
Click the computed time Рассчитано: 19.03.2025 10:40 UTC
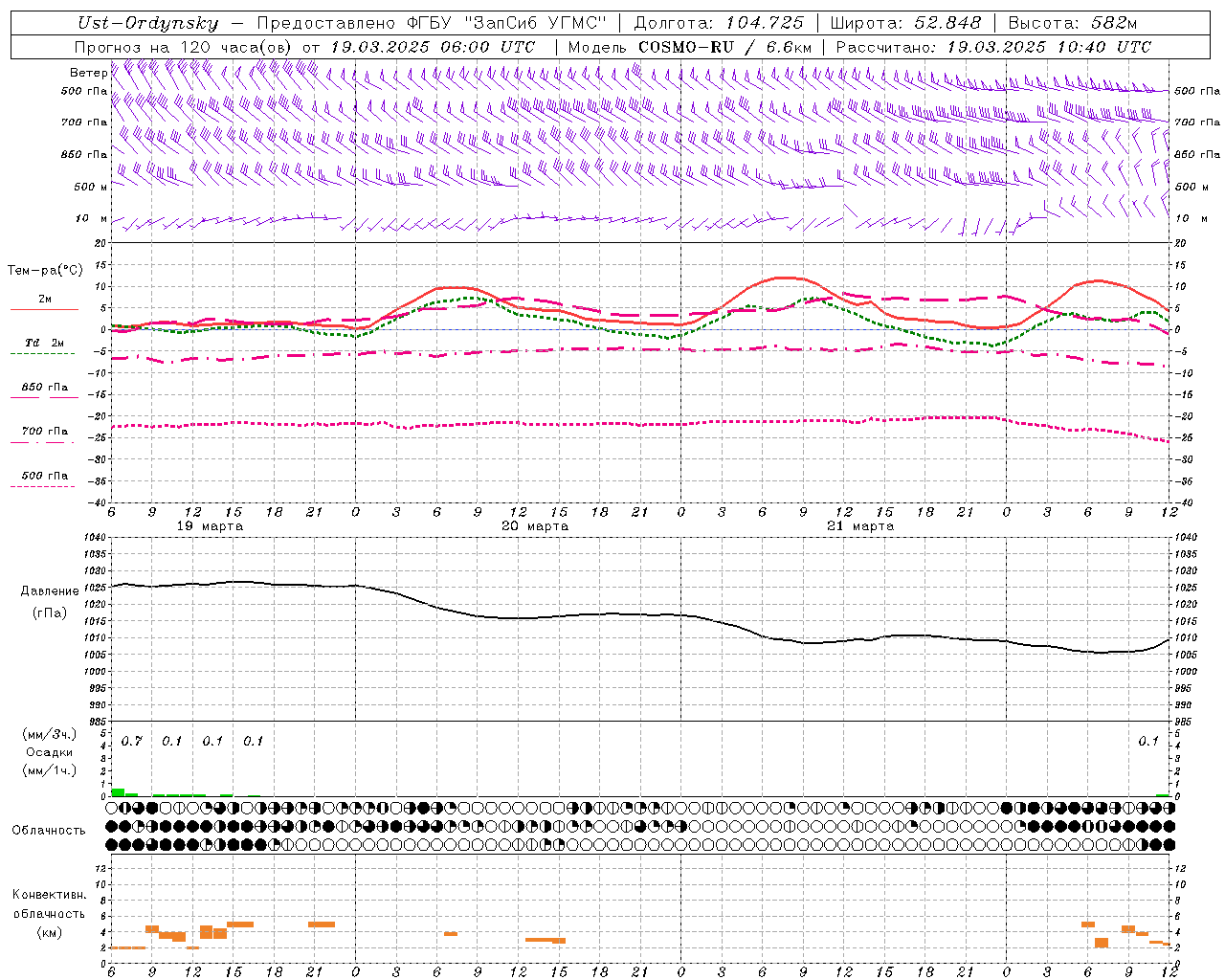(x=993, y=47)
